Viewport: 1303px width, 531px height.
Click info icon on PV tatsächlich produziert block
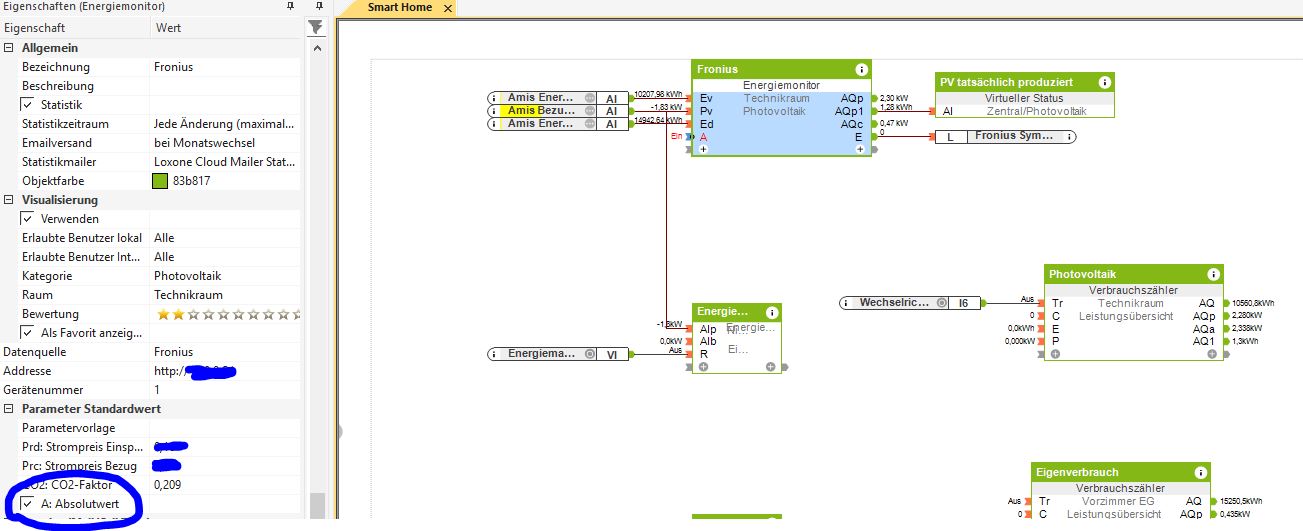[1104, 82]
